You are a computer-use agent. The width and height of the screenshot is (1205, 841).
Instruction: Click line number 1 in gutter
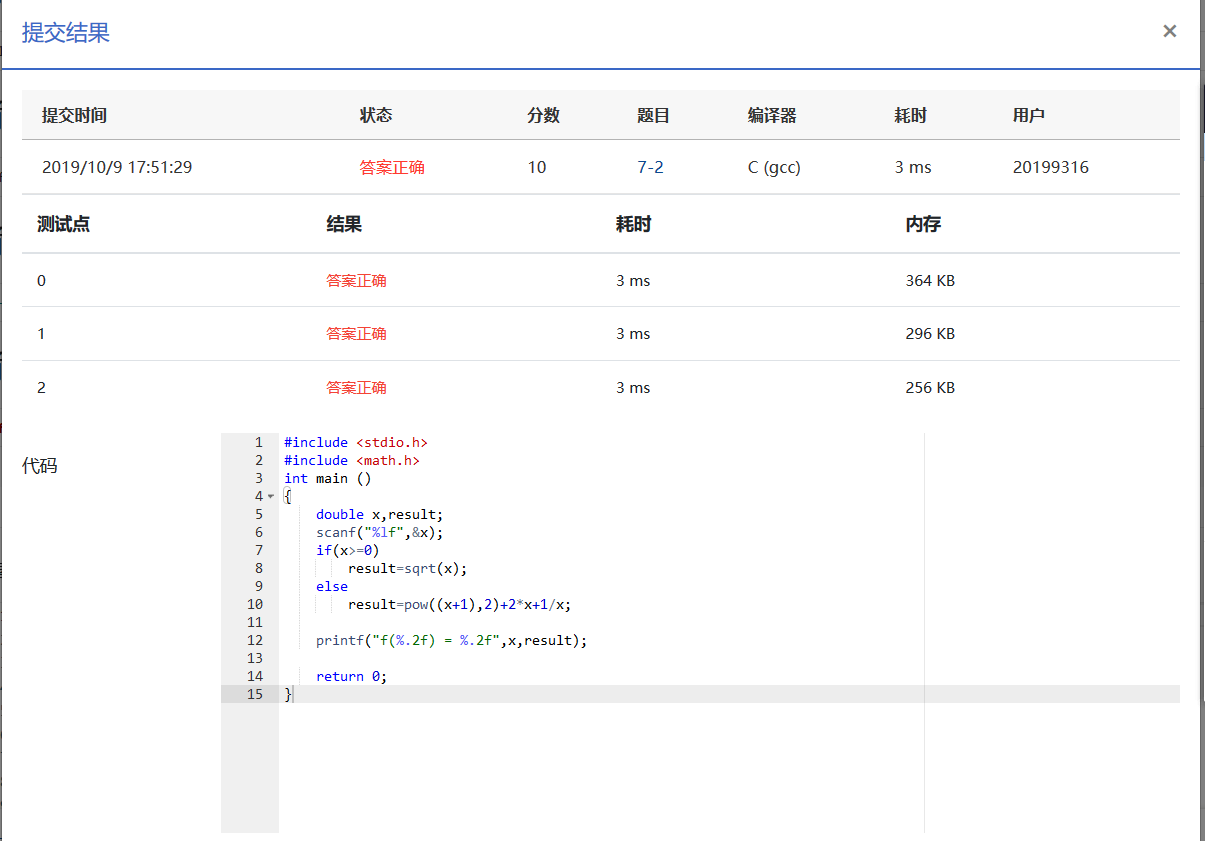point(259,442)
